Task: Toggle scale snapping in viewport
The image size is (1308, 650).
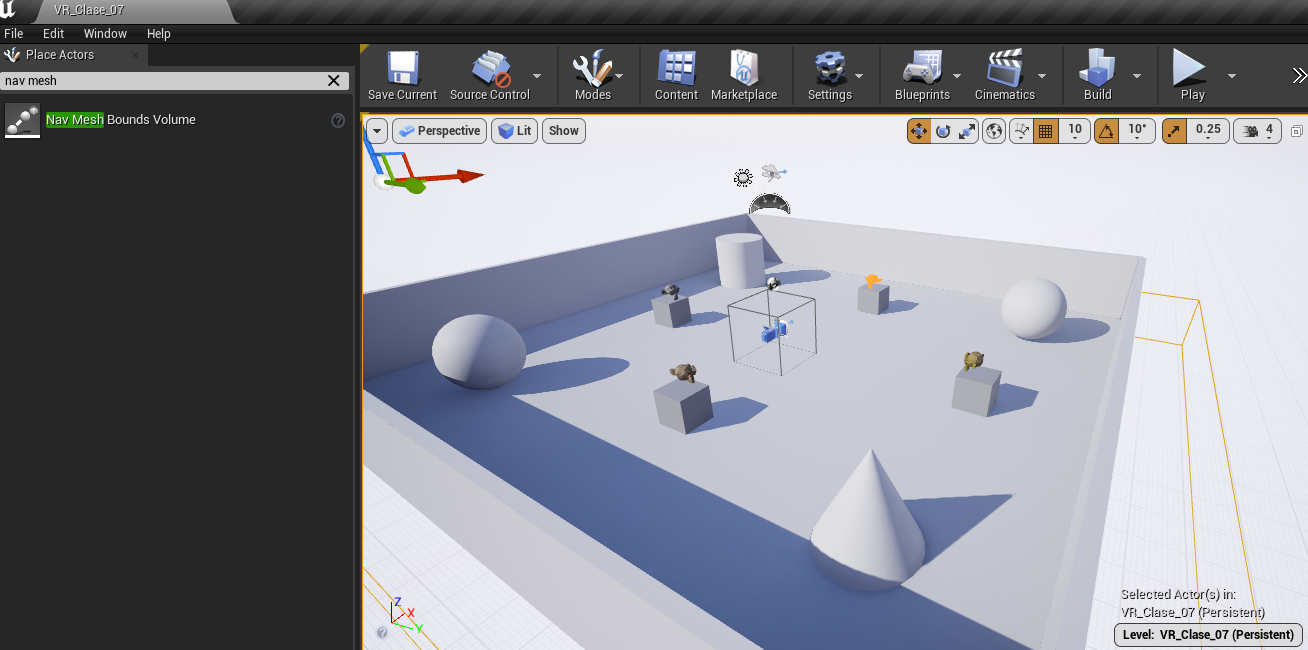Action: click(x=1174, y=131)
